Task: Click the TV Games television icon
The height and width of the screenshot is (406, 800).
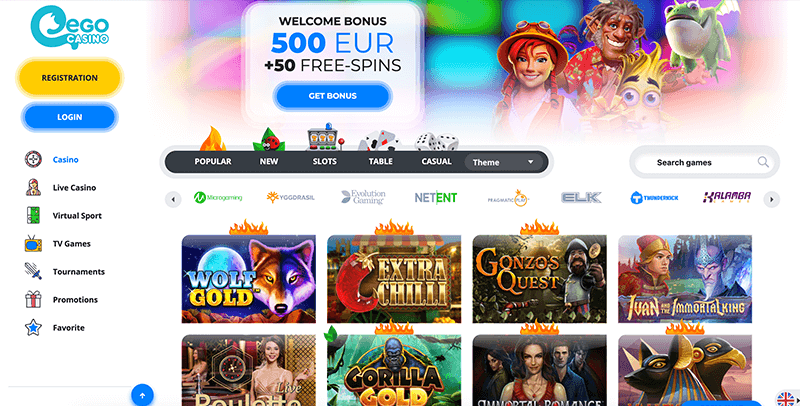Action: 33,244
